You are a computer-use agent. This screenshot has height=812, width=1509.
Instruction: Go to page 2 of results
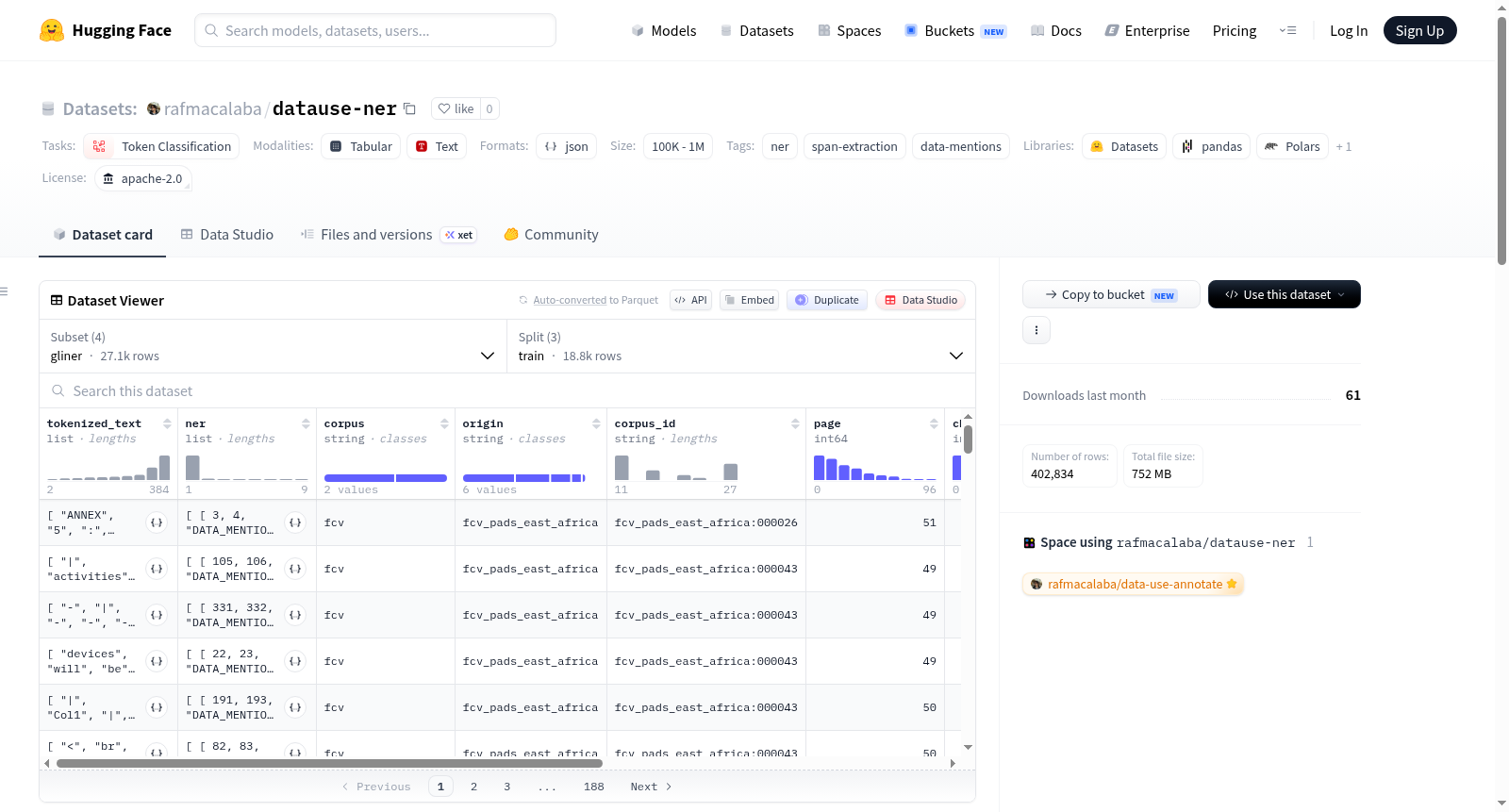473,787
